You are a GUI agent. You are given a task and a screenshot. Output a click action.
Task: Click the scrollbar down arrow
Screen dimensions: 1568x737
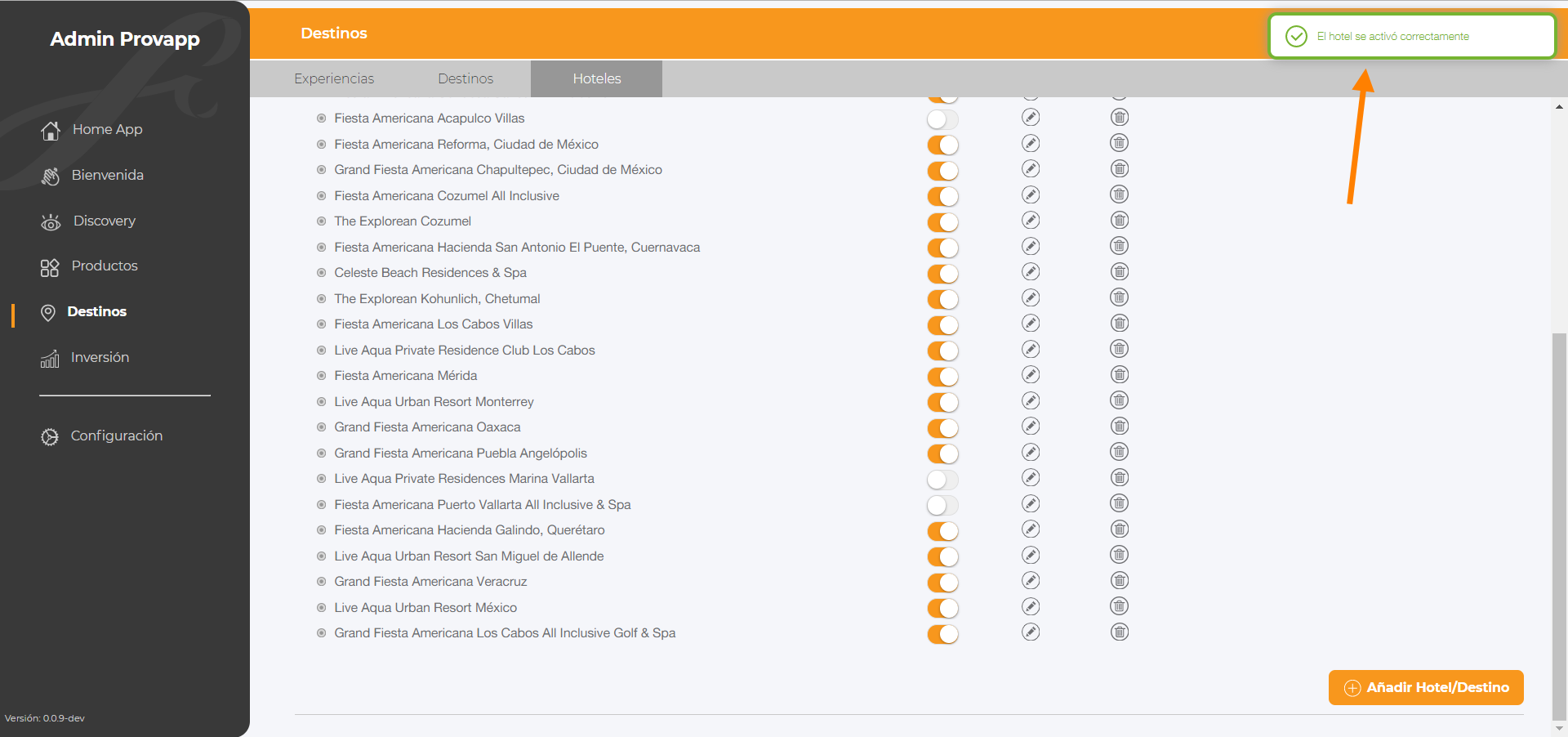coord(1560,728)
